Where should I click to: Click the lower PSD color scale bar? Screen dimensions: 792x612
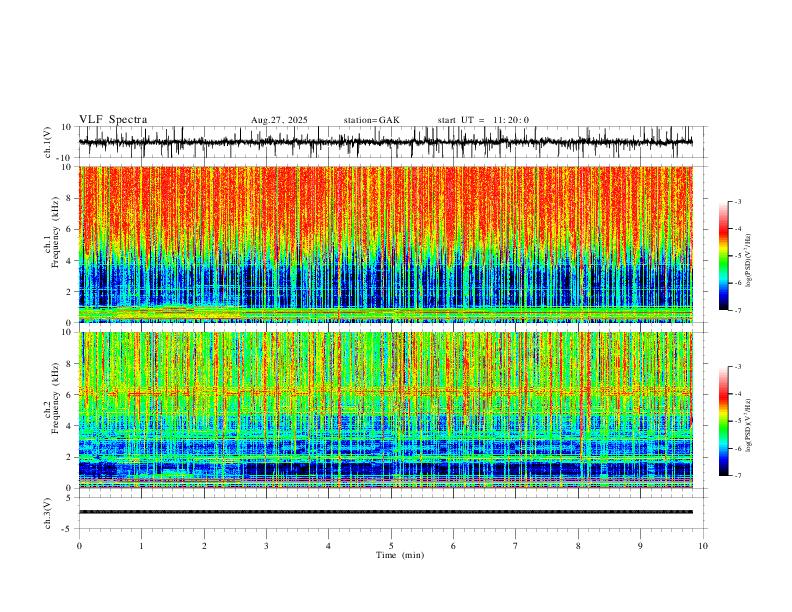[723, 421]
